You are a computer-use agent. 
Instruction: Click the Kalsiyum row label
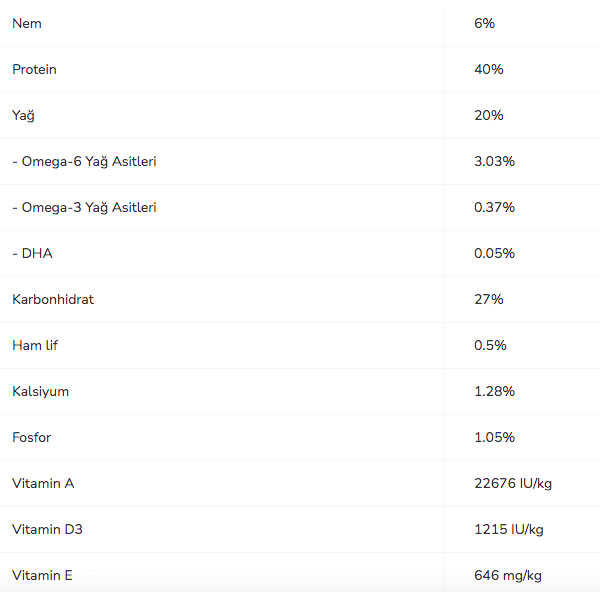coord(40,391)
